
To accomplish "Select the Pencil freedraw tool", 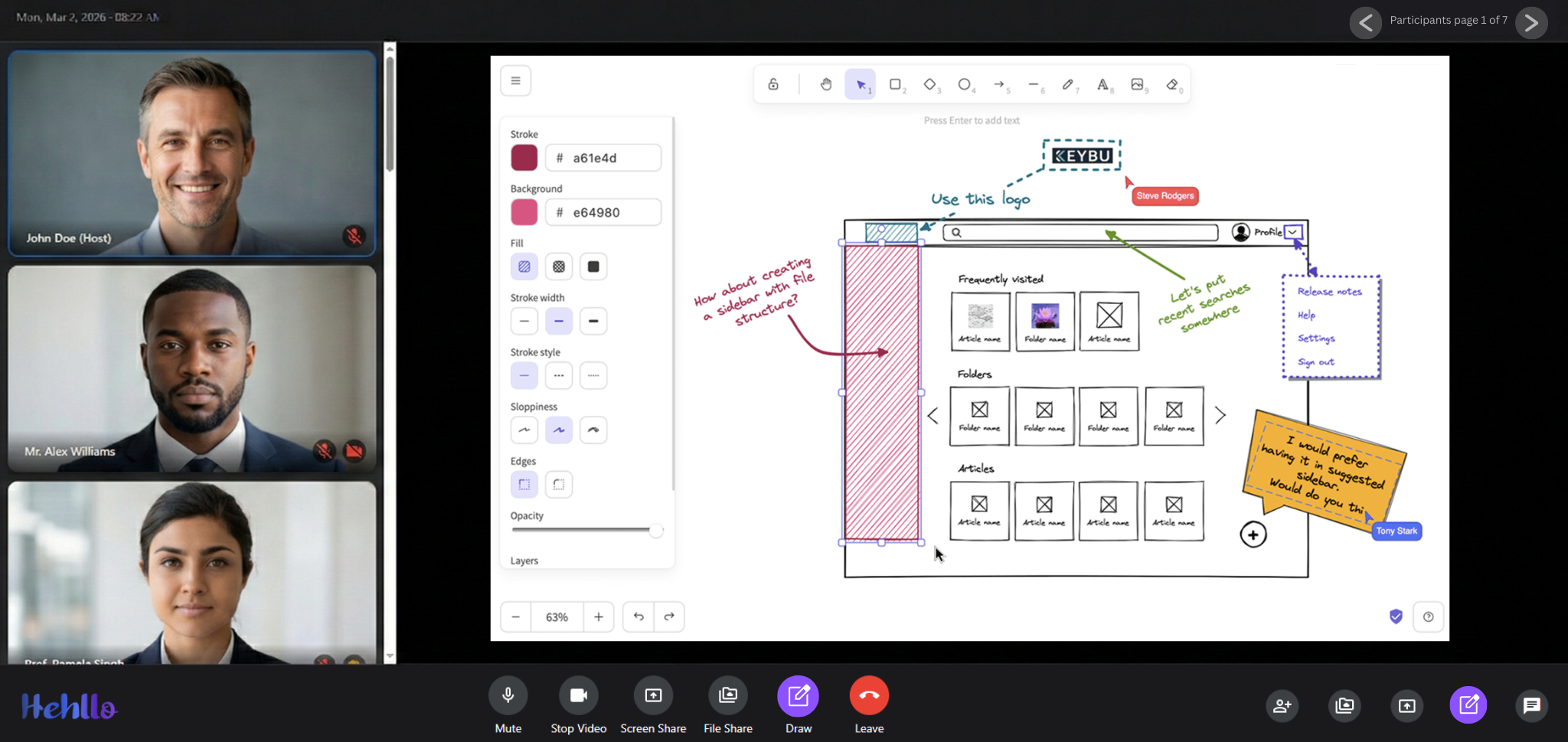I will (1068, 84).
